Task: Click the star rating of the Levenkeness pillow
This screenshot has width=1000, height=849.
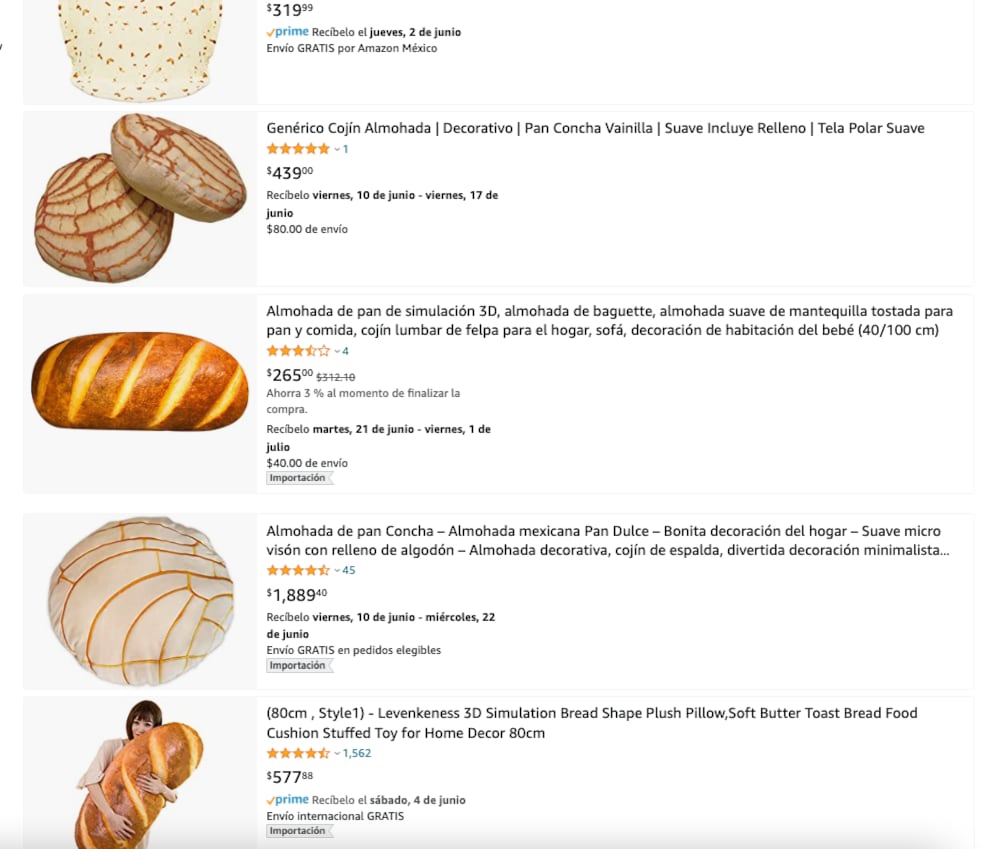Action: 297,753
